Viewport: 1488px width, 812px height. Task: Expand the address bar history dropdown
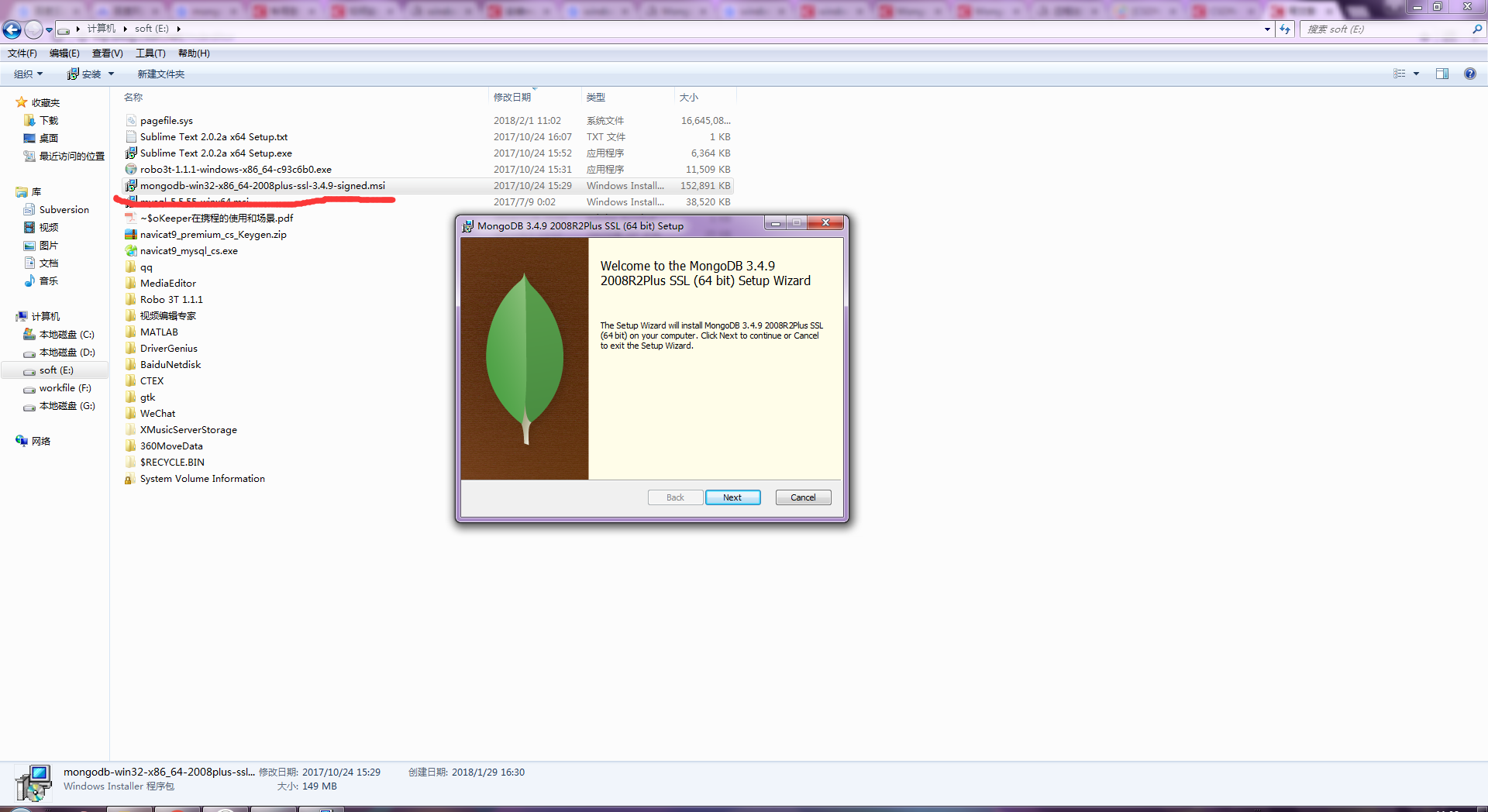click(x=1267, y=29)
